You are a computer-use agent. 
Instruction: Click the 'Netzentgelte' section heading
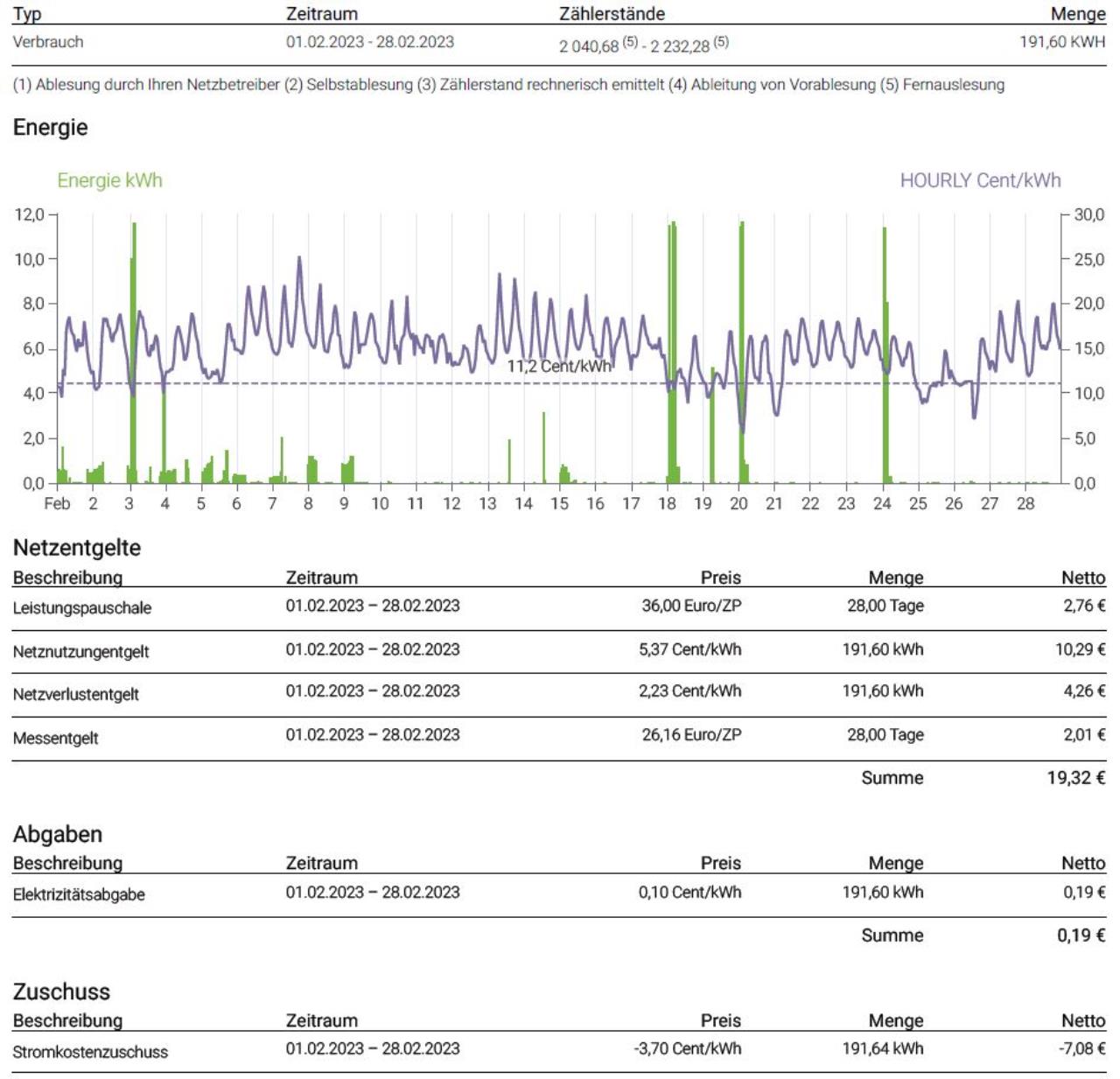click(x=77, y=548)
